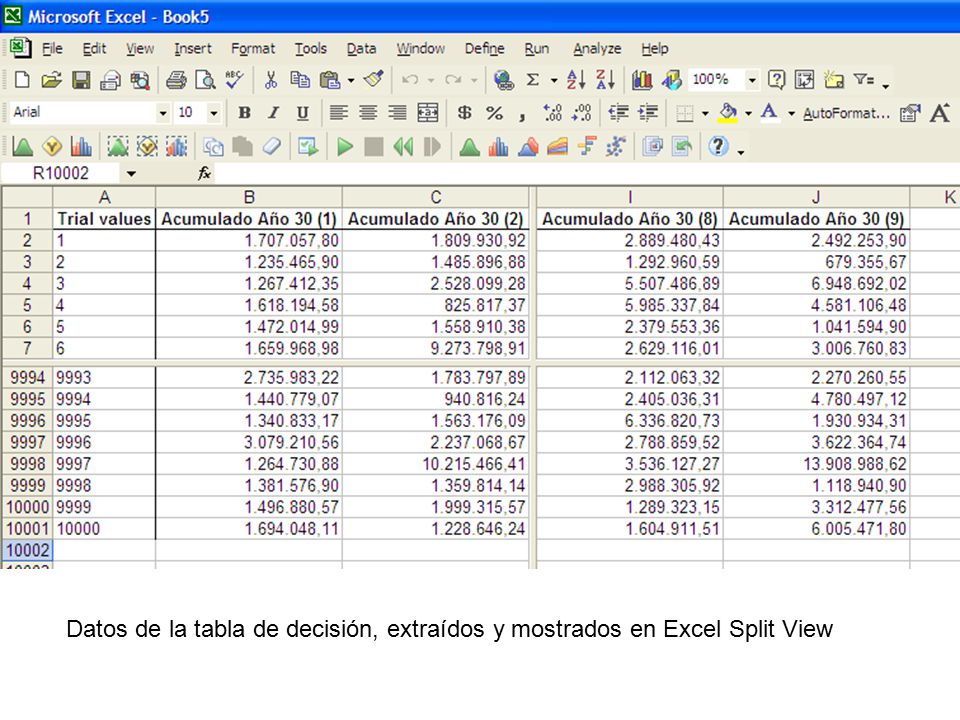The height and width of the screenshot is (720, 960).
Task: Open the Borders dropdown arrow
Action: 705,113
